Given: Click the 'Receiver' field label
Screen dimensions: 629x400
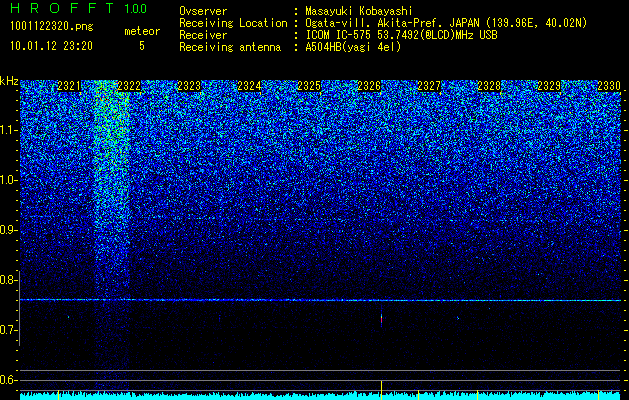Looking at the screenshot, I should pos(203,35).
